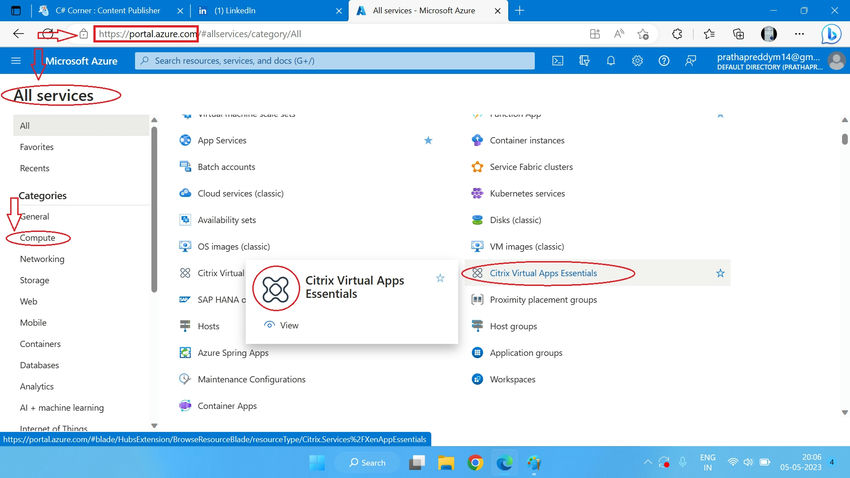Click the Maintenance Configurations icon
Screen dimensions: 850x478
tap(185, 379)
